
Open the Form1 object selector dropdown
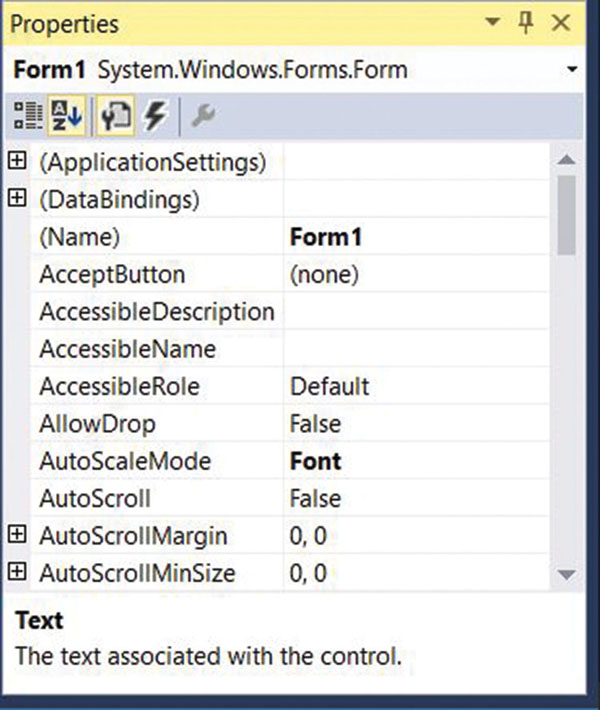572,71
